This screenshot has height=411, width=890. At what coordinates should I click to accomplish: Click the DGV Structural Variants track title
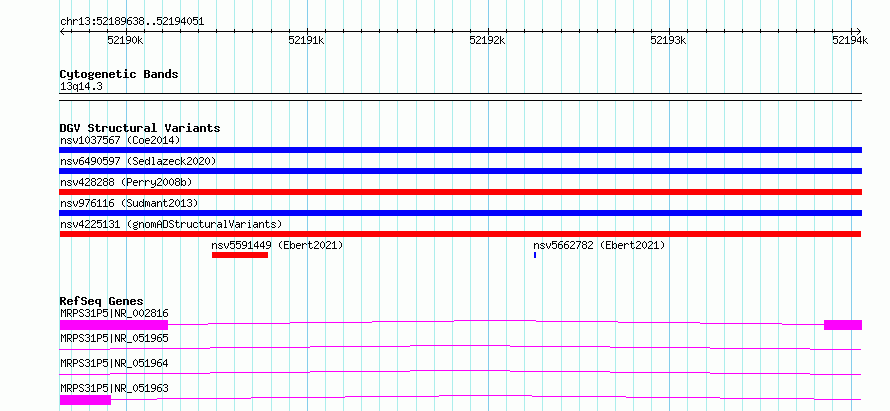point(140,128)
